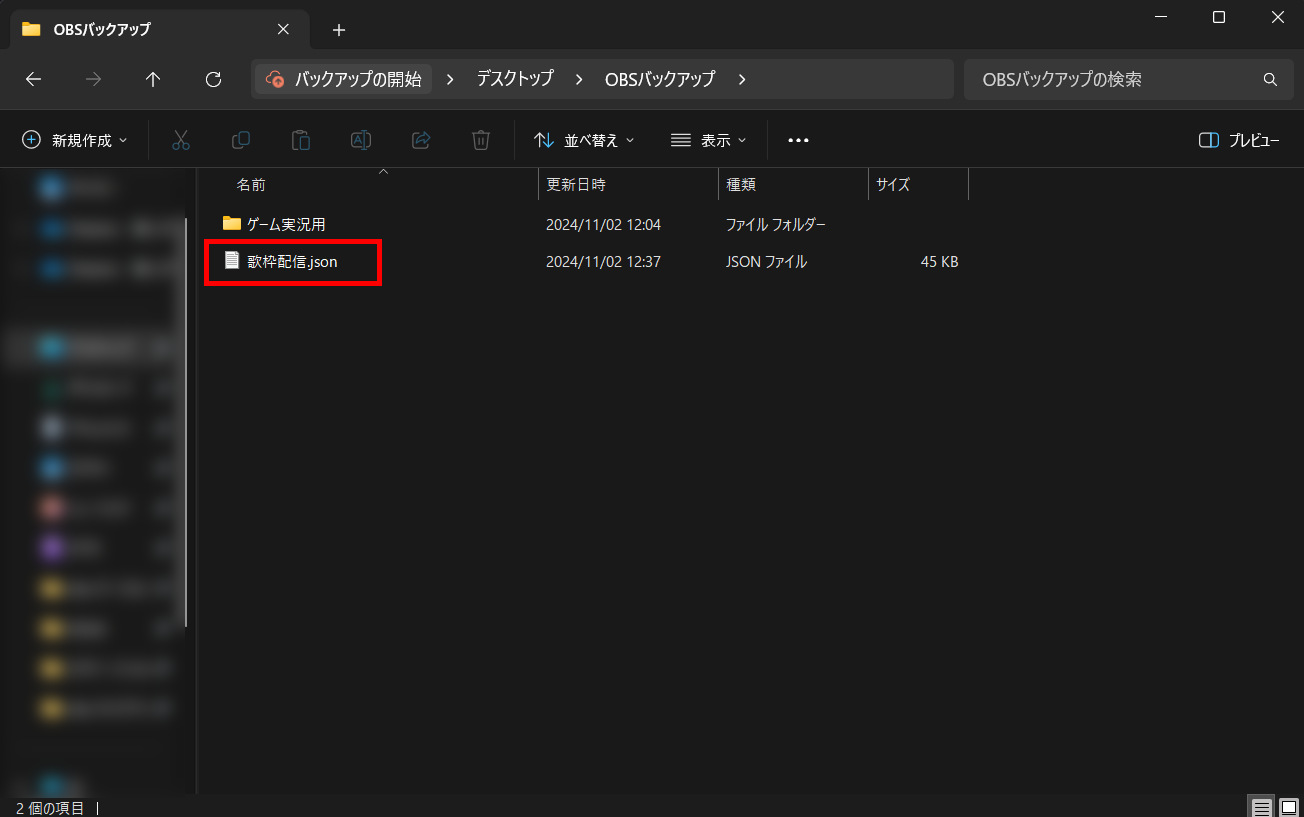Sort by 種類 column header
Viewport: 1304px width, 817px height.
741,185
